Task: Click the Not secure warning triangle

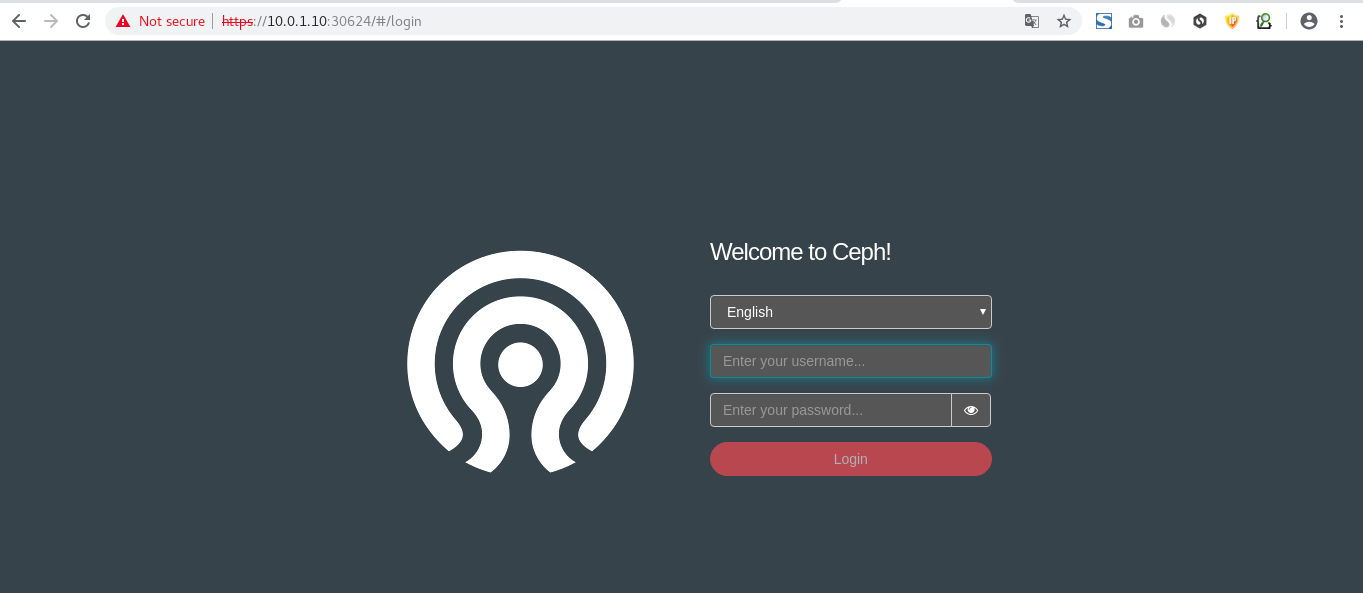Action: pos(123,21)
